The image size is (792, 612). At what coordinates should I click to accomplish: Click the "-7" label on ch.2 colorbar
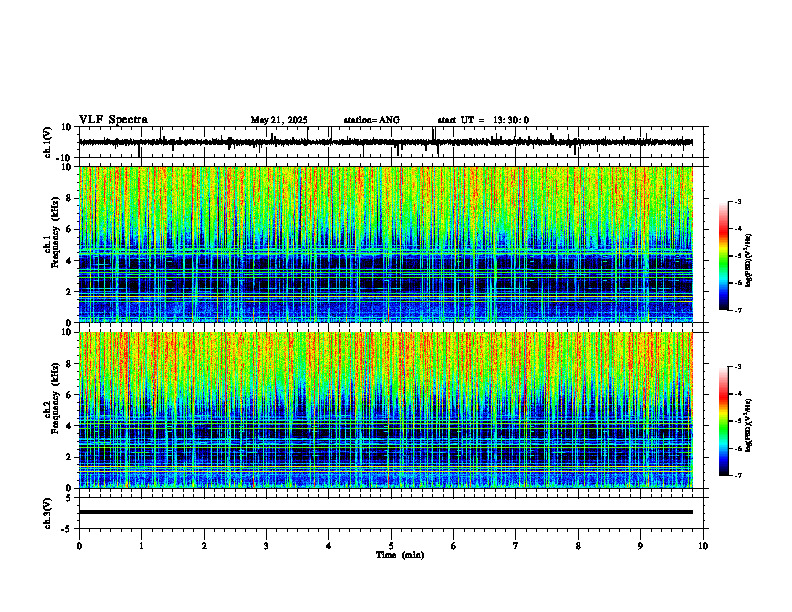tap(737, 476)
